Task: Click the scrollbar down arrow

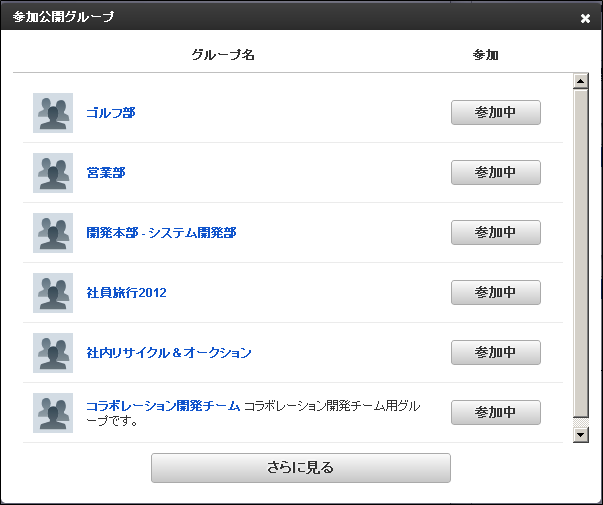Action: click(x=580, y=435)
